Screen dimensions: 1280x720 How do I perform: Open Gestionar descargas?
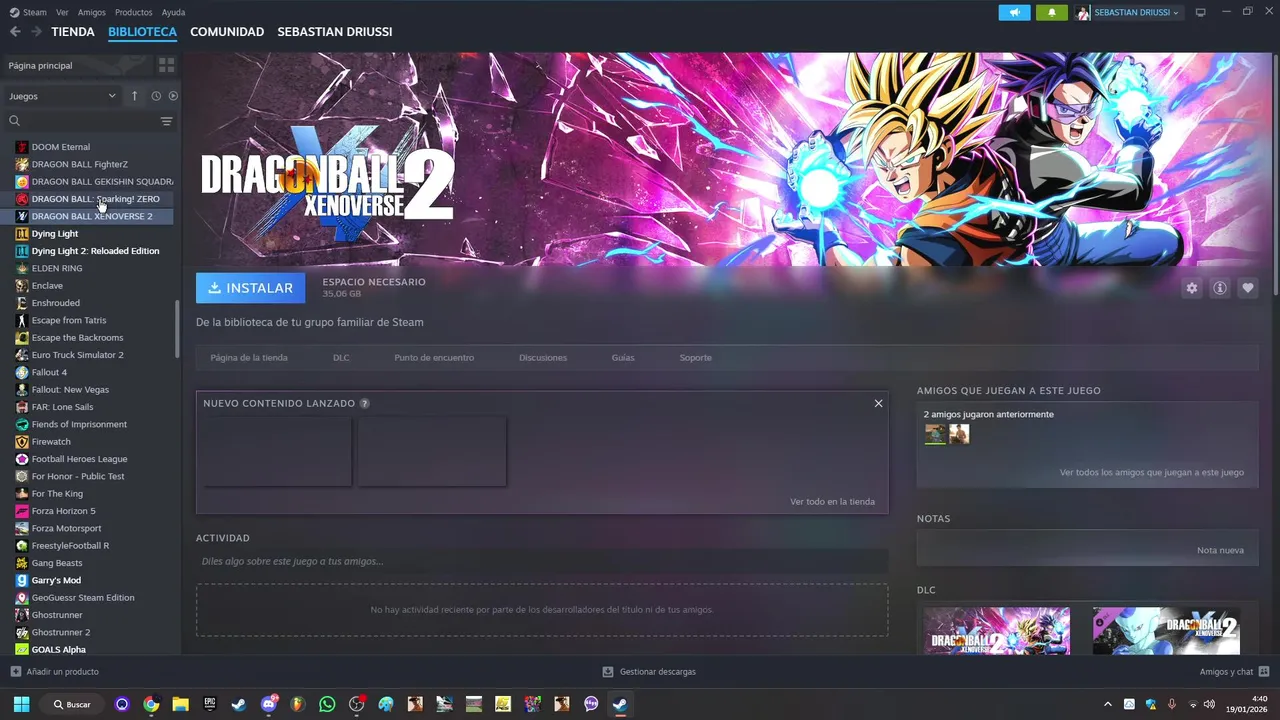(x=649, y=672)
